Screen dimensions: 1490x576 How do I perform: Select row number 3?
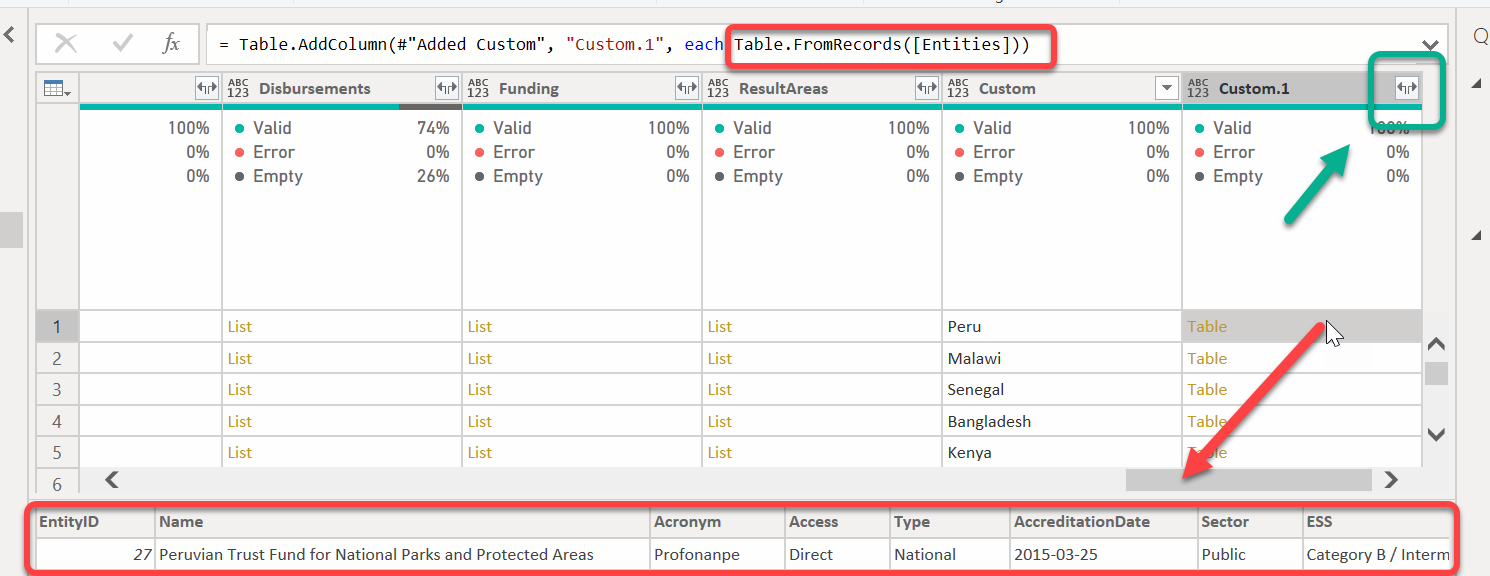click(x=57, y=389)
